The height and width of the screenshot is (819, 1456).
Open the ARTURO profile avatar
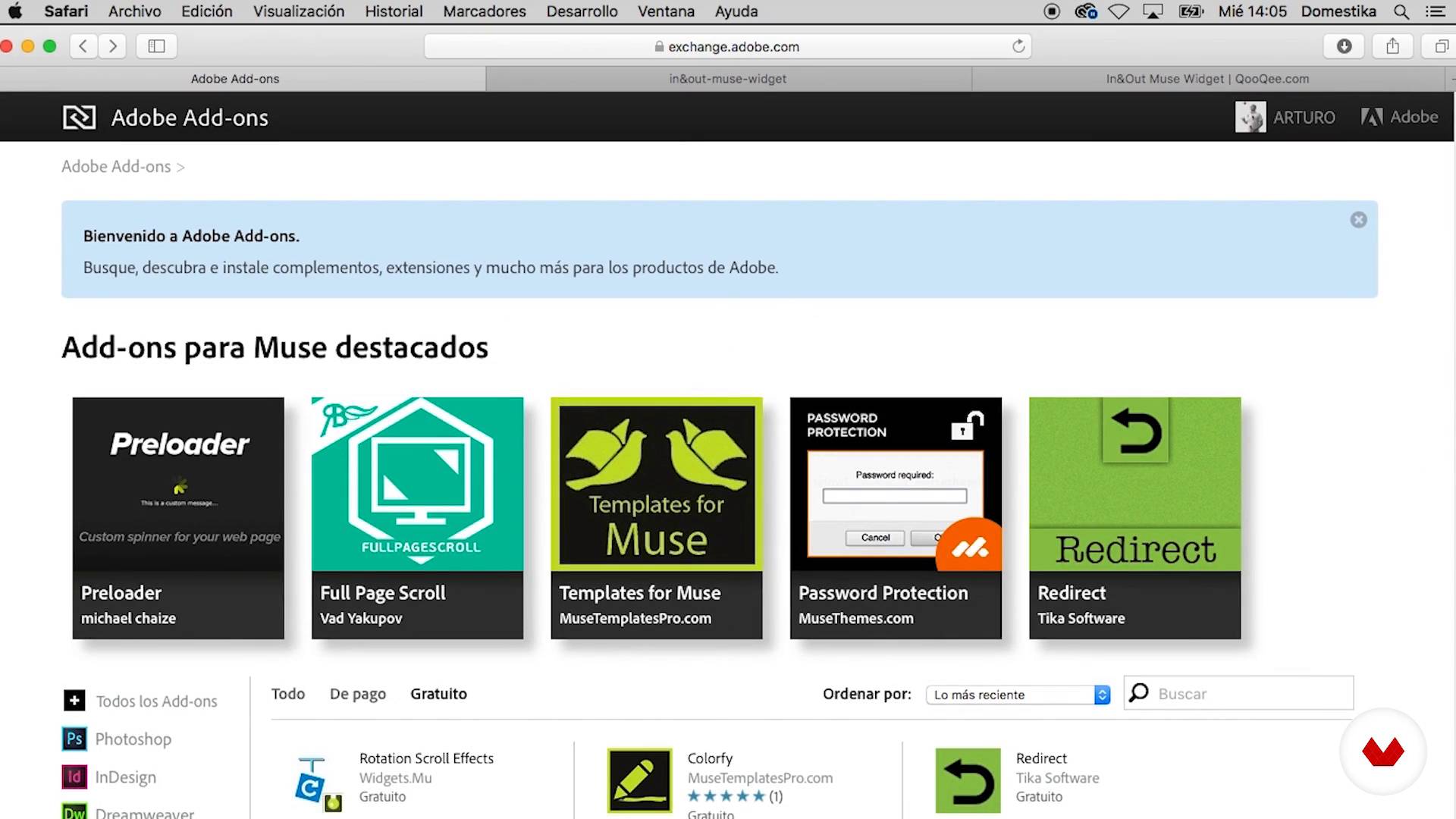(x=1250, y=117)
